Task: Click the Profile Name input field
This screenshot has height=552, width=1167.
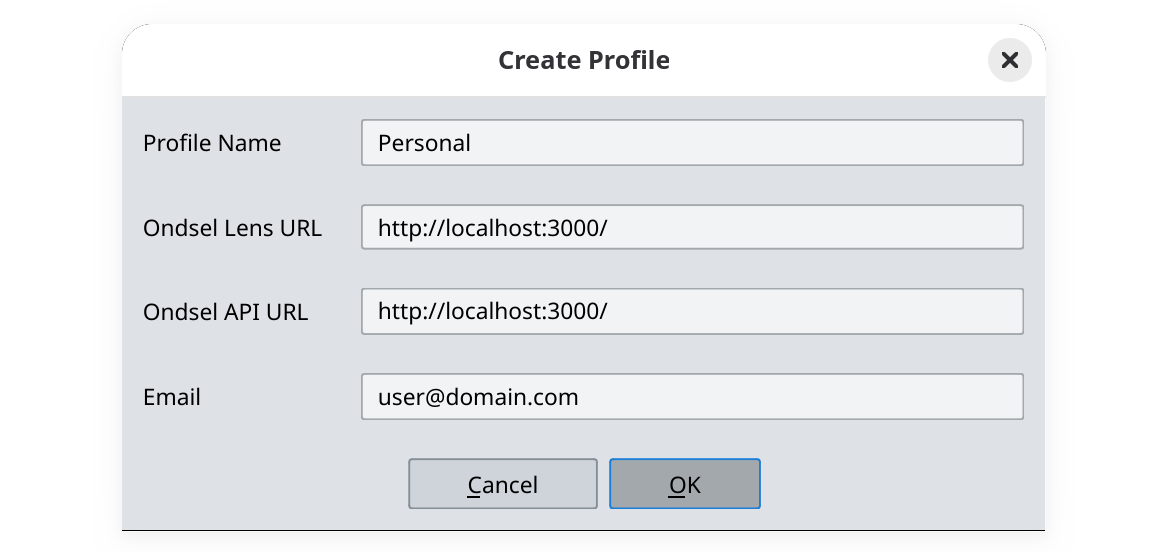Action: [692, 143]
